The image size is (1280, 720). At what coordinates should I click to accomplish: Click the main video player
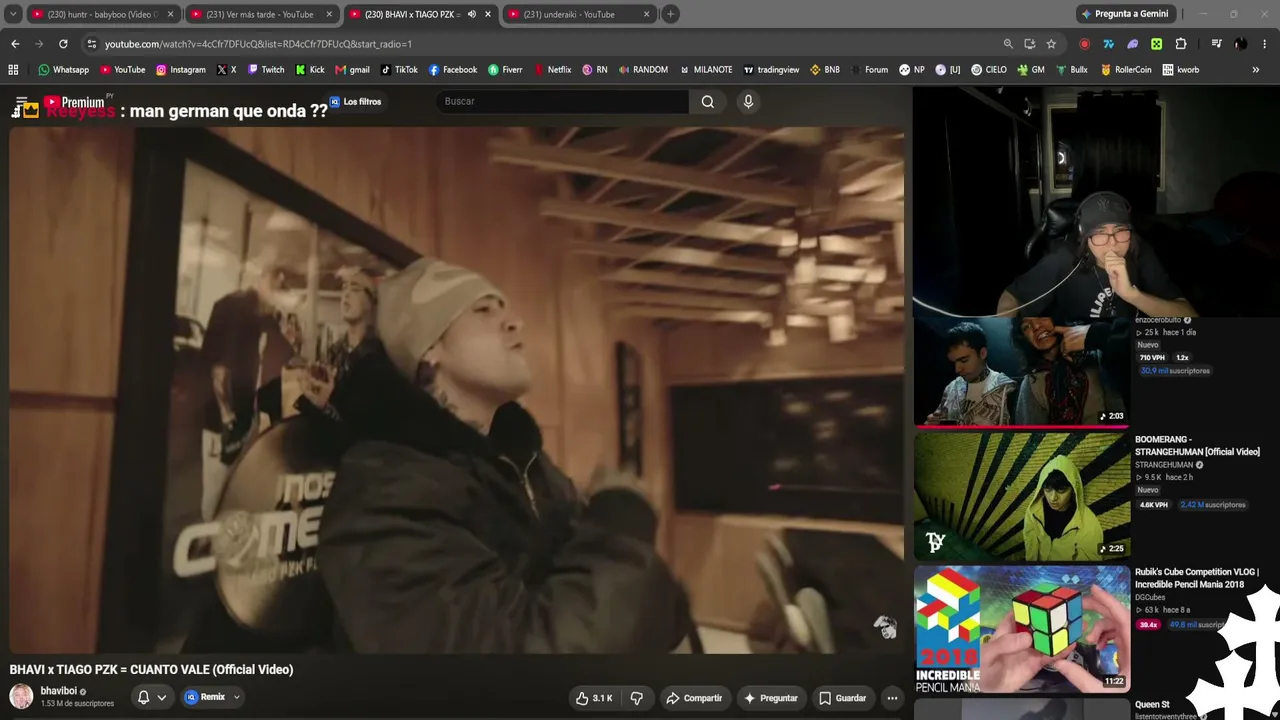pyautogui.click(x=457, y=390)
